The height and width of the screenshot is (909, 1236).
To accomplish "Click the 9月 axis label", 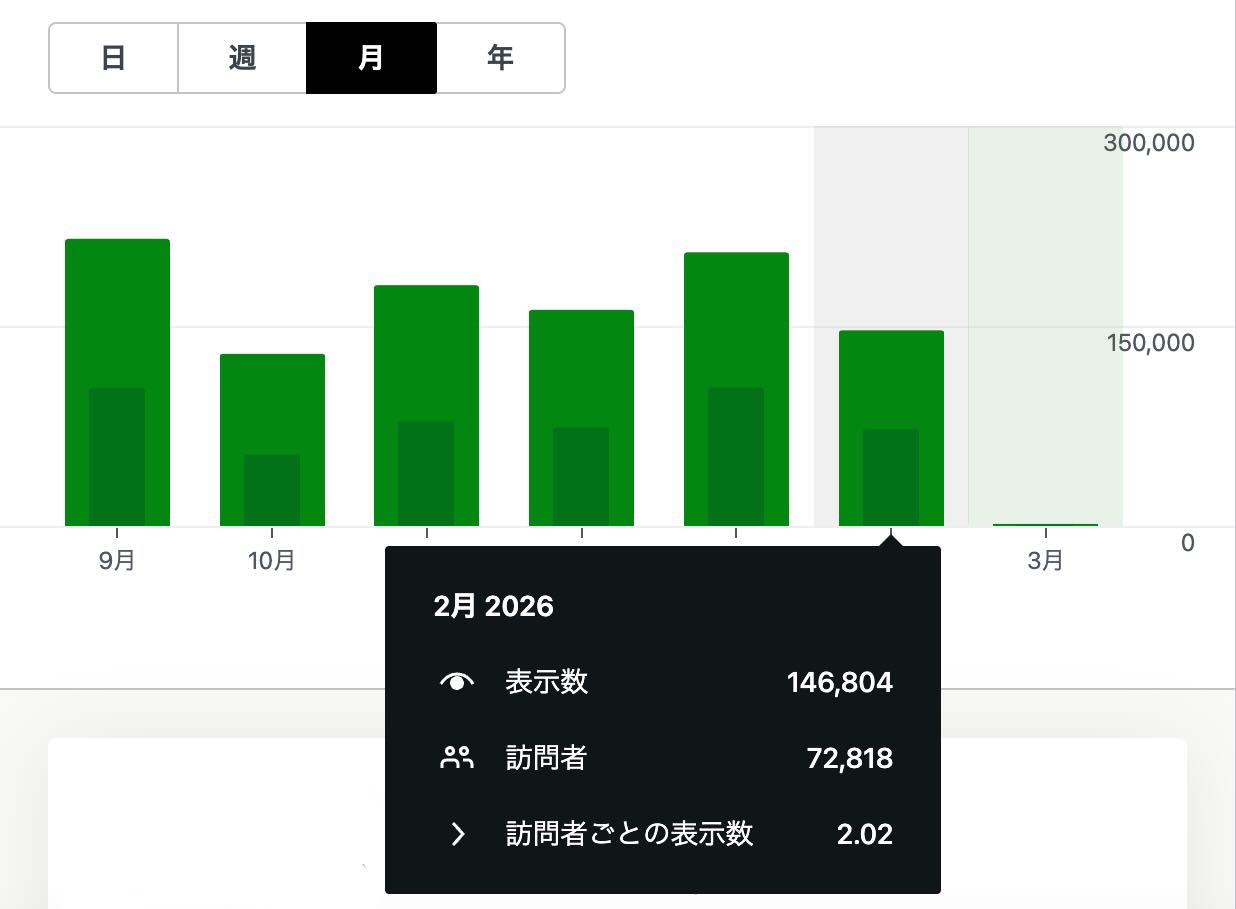I will [117, 561].
